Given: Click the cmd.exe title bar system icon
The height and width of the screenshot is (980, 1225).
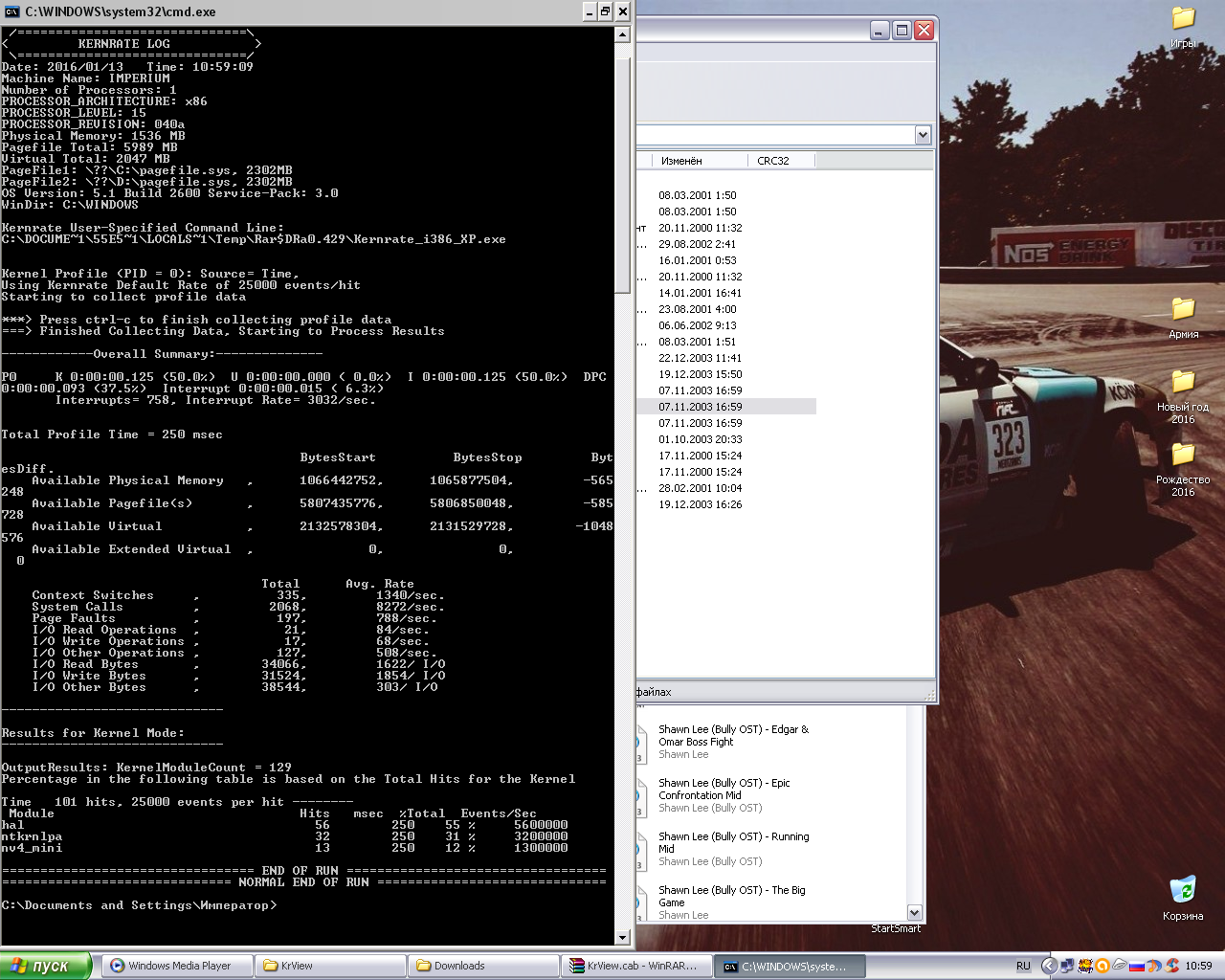Looking at the screenshot, I should [x=12, y=11].
